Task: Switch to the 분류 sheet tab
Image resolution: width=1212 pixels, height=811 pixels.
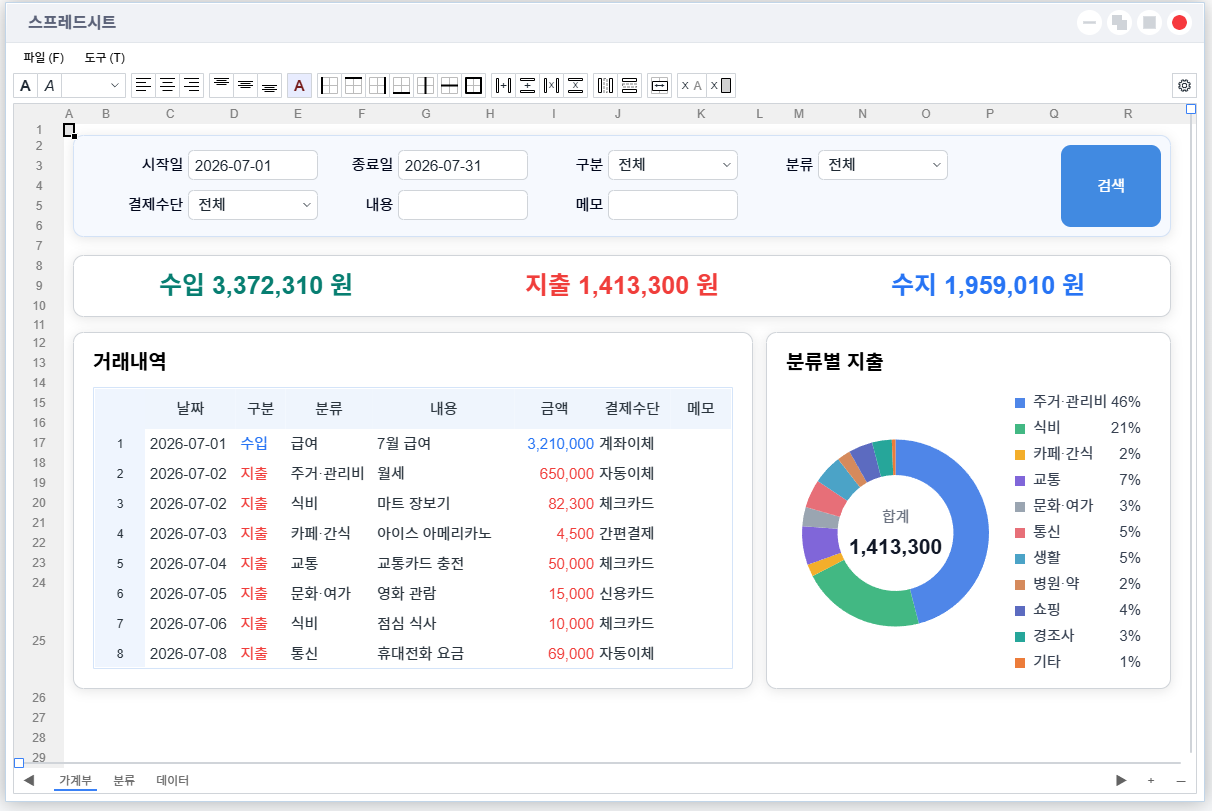Action: [124, 780]
